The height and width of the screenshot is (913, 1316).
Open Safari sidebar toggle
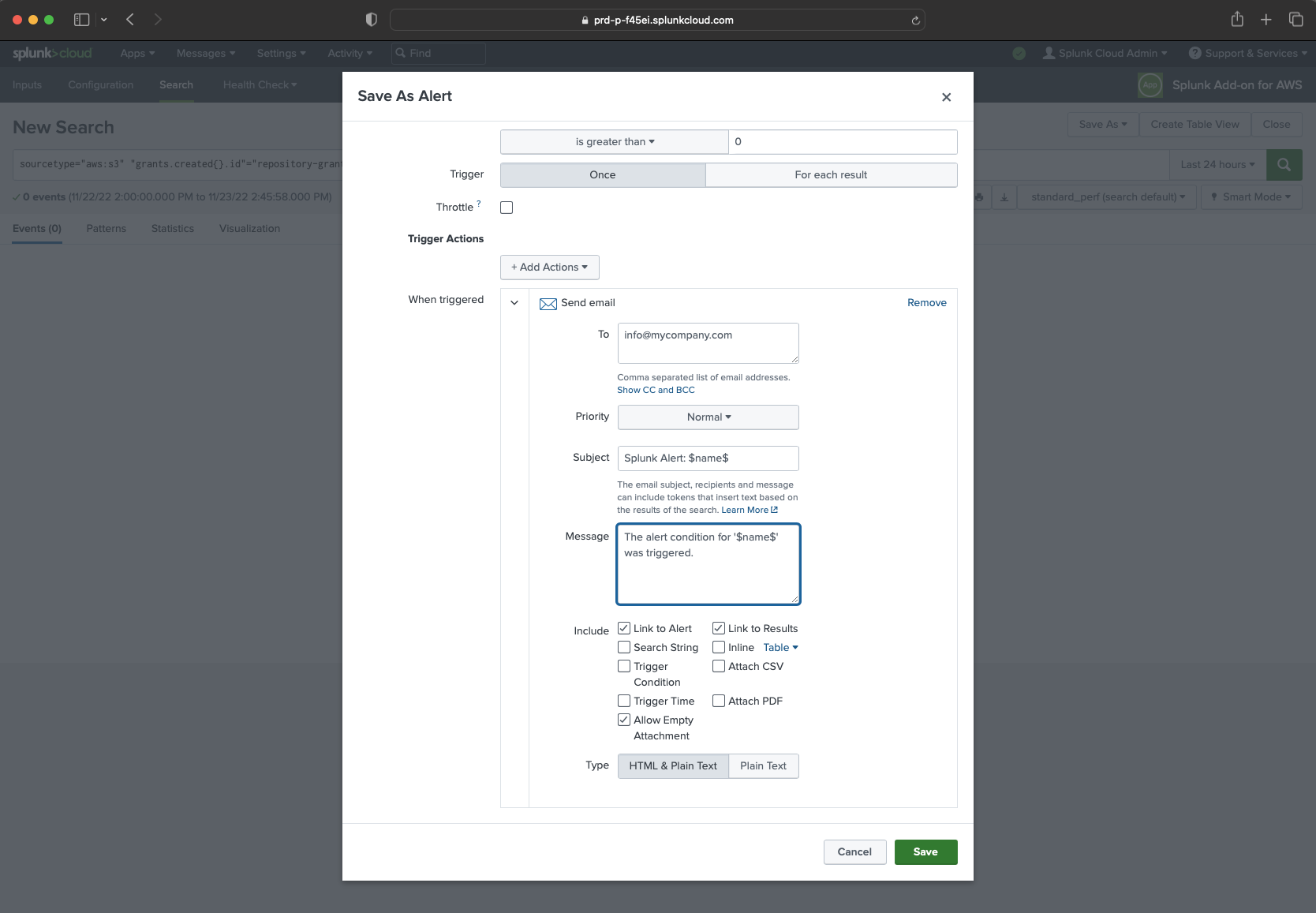click(x=81, y=20)
